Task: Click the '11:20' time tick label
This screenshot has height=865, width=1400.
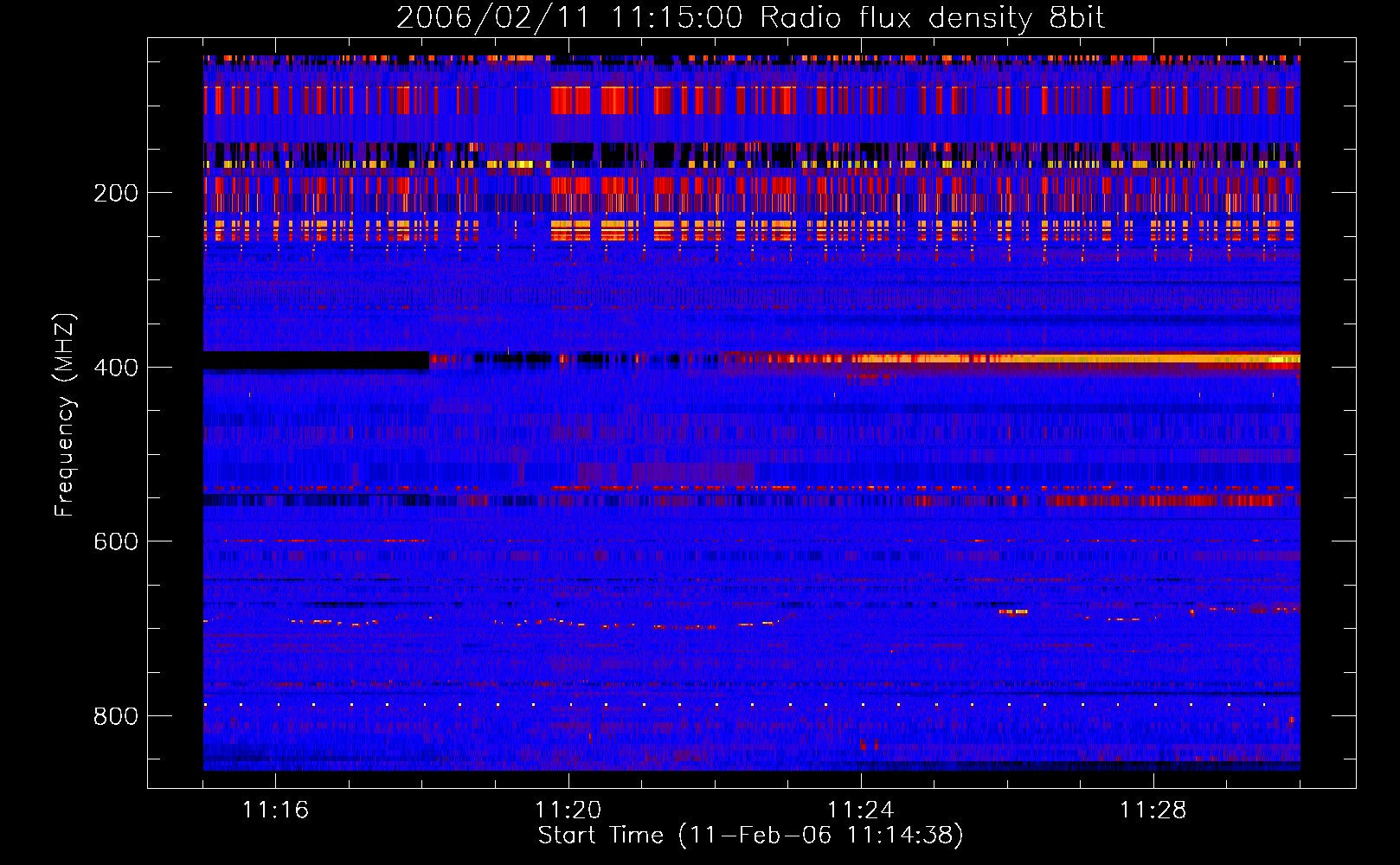Action: click(568, 810)
